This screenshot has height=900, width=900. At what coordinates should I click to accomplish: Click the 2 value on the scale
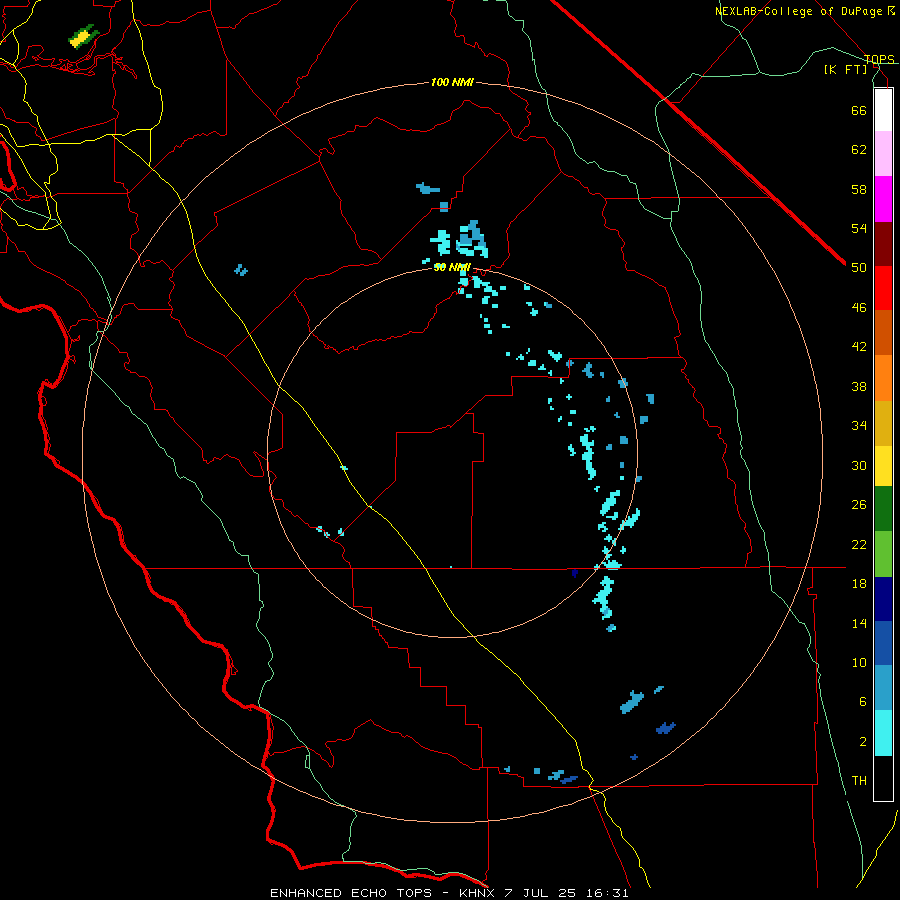(x=863, y=742)
